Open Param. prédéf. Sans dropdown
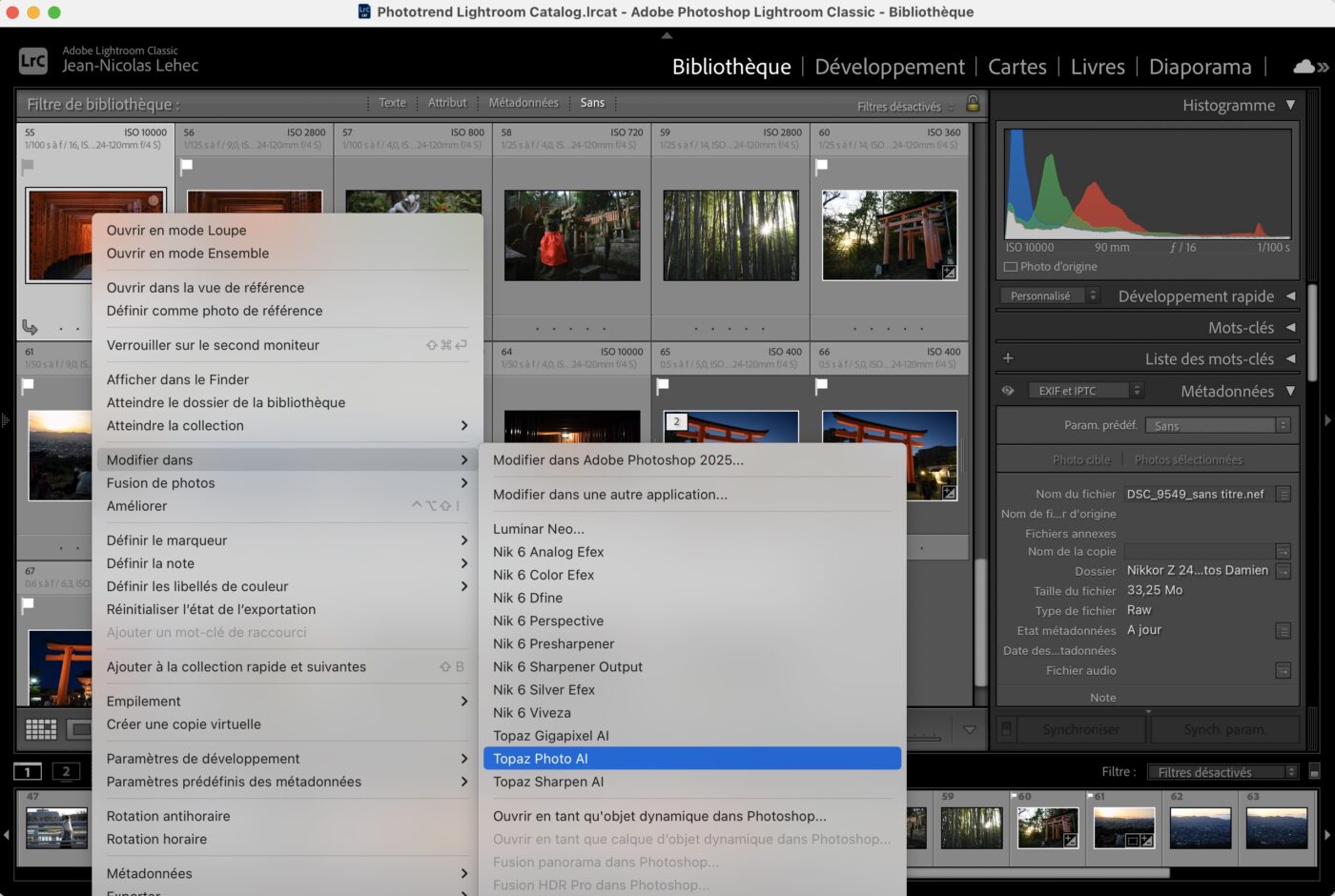The image size is (1335, 896). (x=1219, y=426)
